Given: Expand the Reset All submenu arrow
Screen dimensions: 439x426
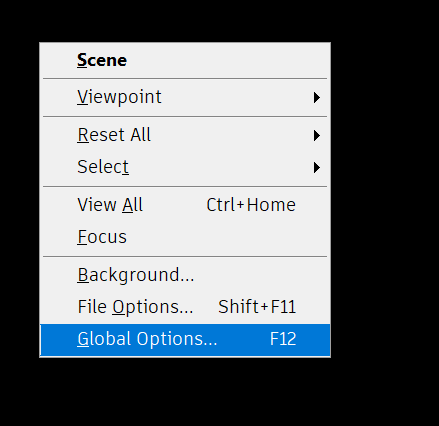Looking at the screenshot, I should coord(317,136).
